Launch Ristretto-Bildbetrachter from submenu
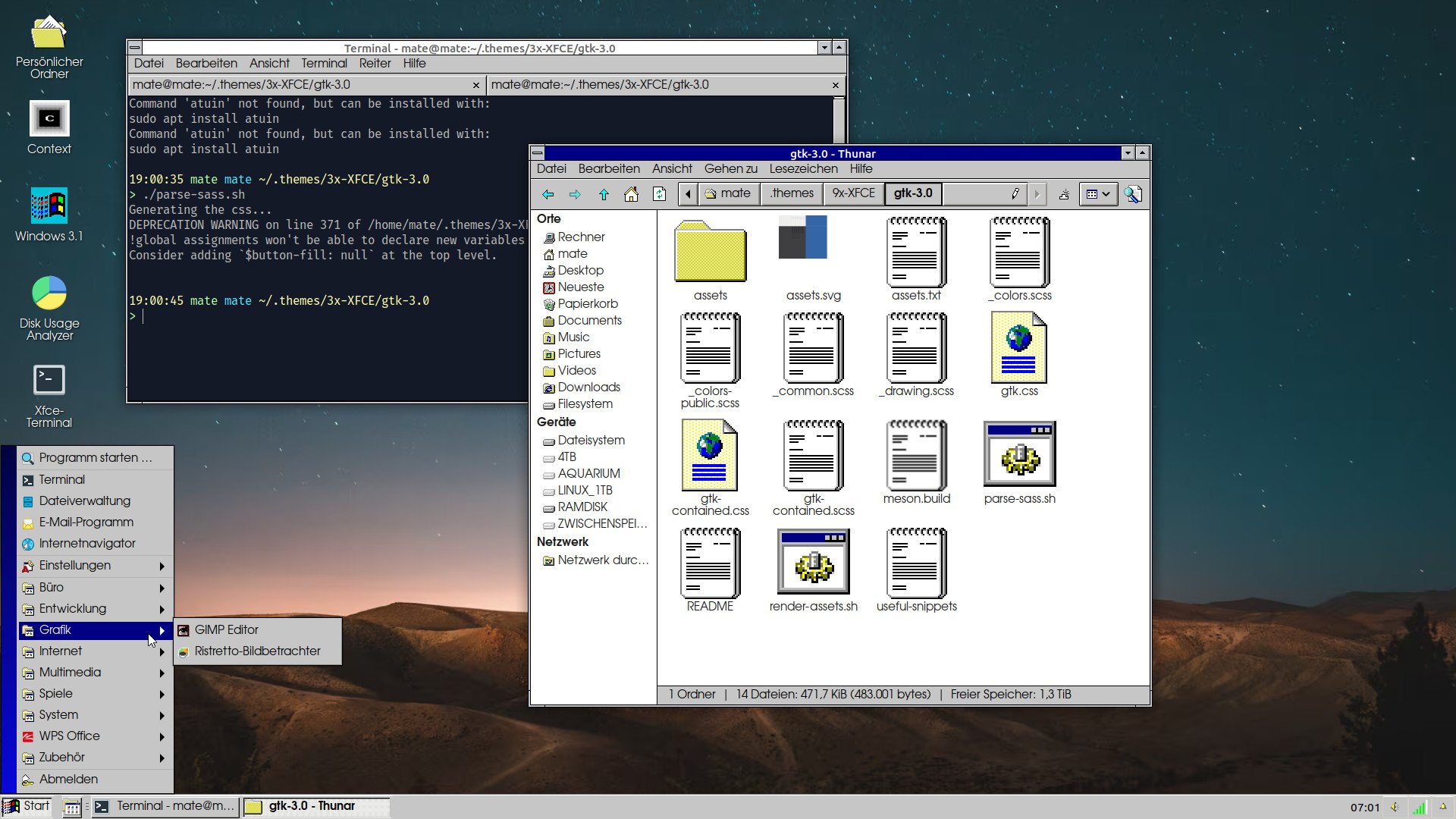The image size is (1456, 819). tap(258, 651)
